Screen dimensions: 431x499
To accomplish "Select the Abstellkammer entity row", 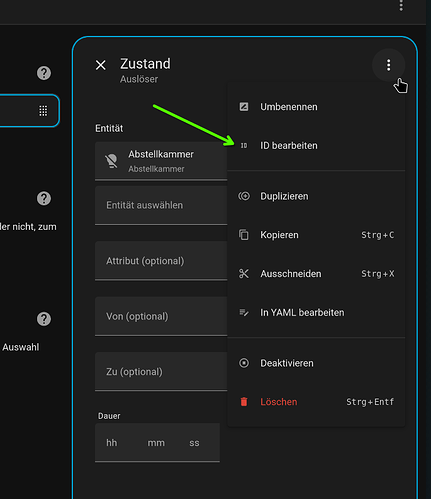I will [x=161, y=161].
